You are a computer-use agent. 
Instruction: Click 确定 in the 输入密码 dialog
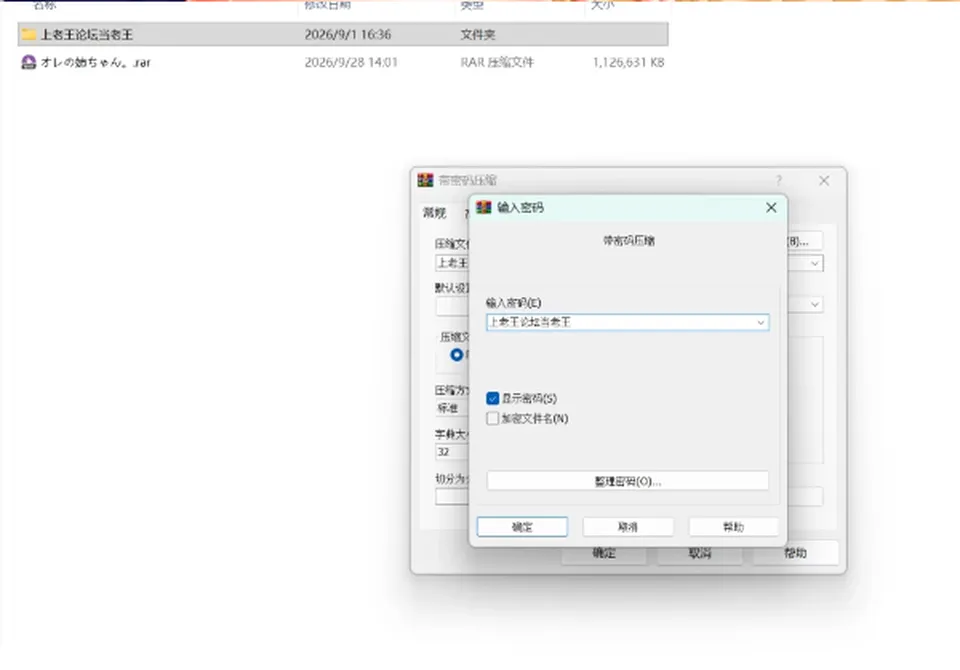tap(522, 527)
